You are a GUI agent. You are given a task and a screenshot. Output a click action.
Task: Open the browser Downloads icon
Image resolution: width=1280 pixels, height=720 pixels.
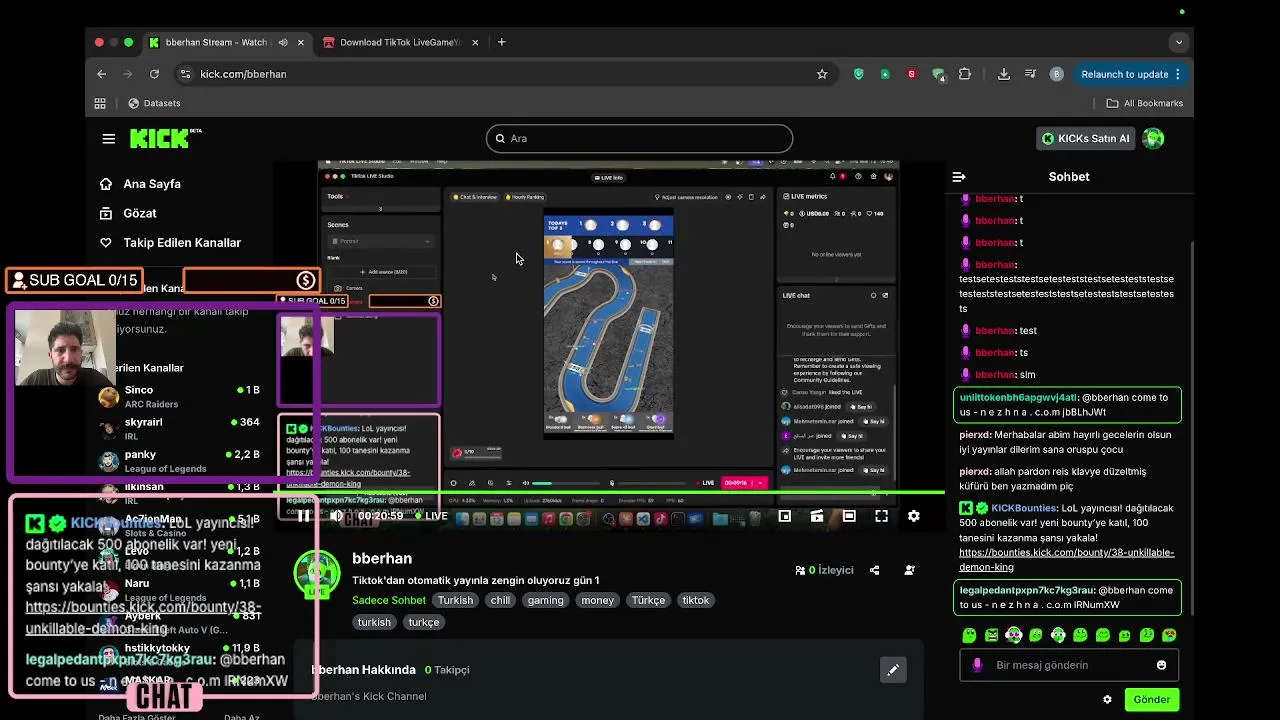pos(1004,74)
